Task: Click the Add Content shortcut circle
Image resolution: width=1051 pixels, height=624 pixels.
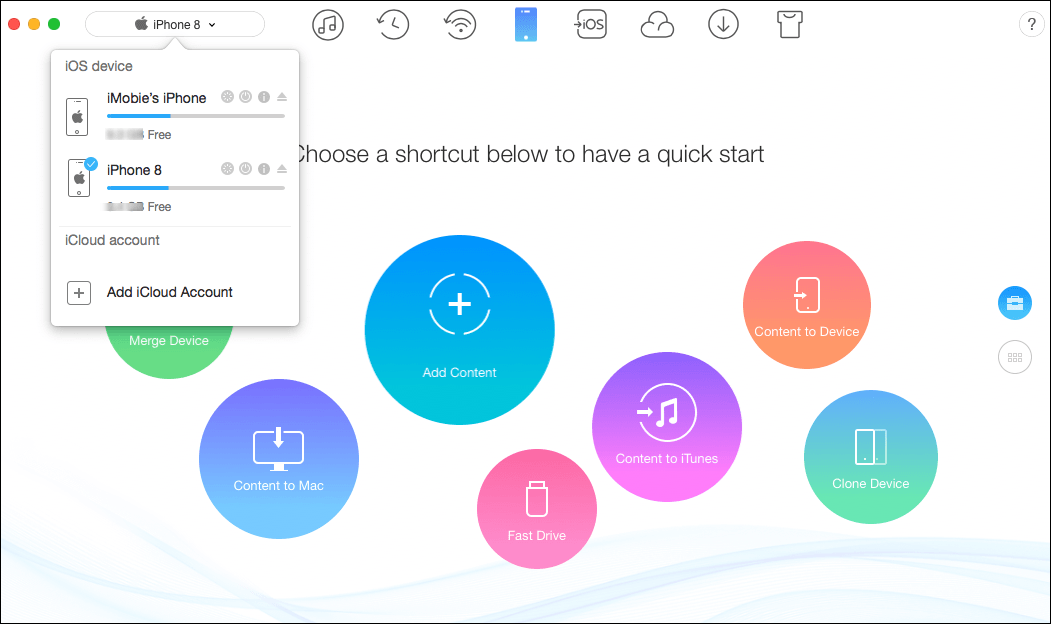Action: pyautogui.click(x=459, y=330)
